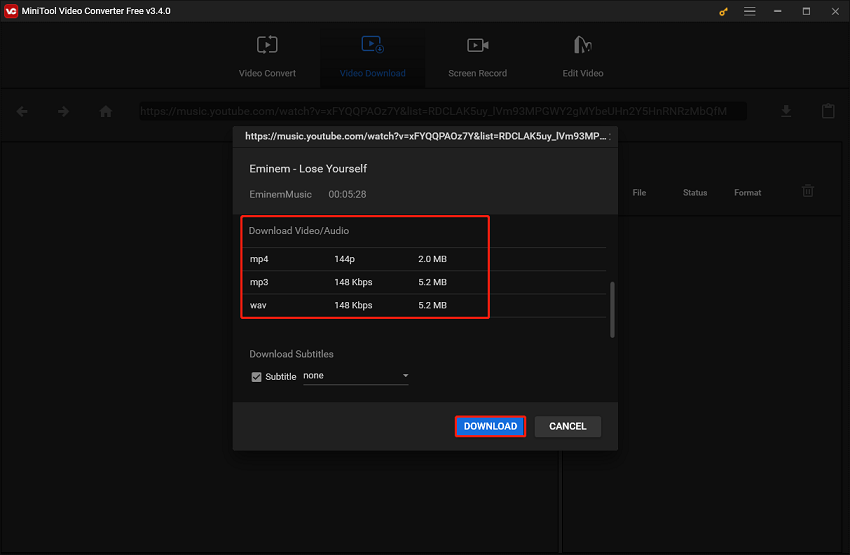Click the download icon beside URL bar
The width and height of the screenshot is (850, 555).
[786, 111]
